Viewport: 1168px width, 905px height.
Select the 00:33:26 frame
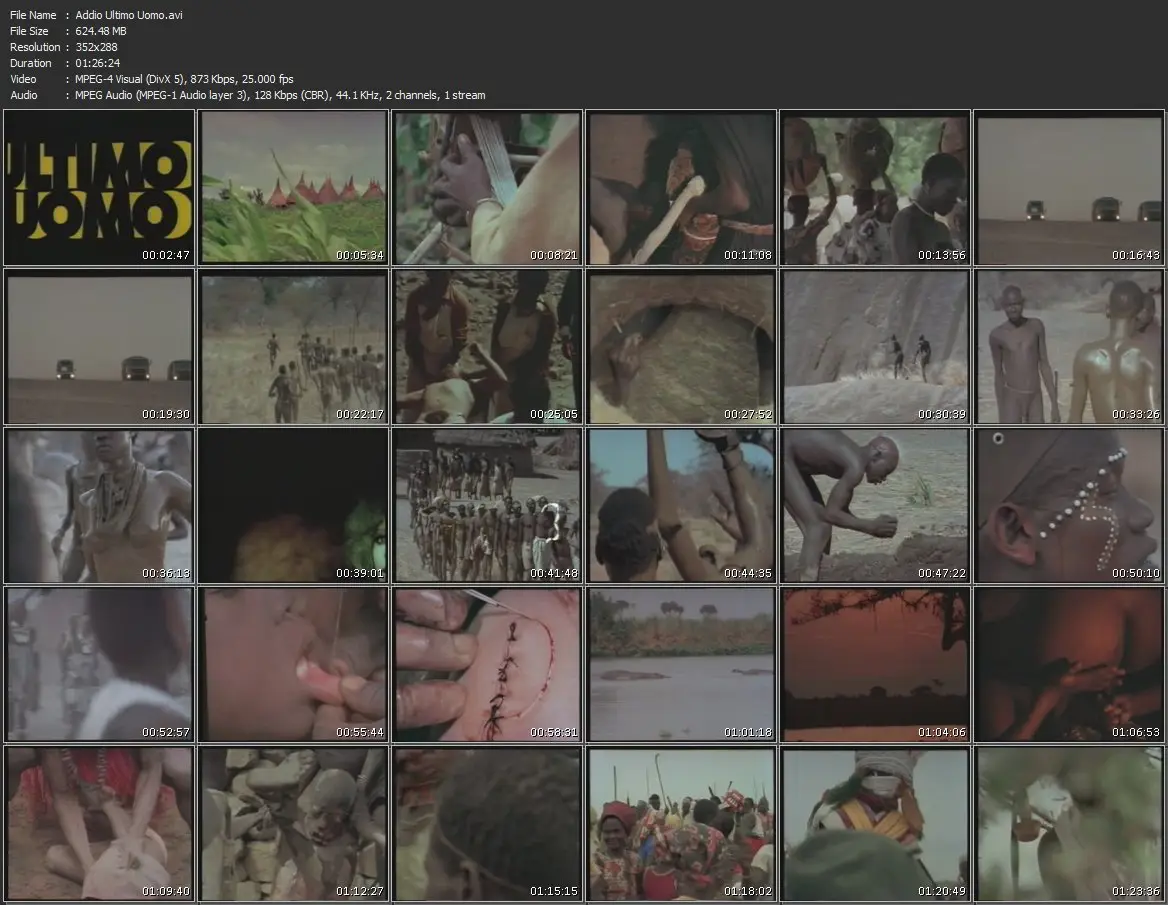1070,347
